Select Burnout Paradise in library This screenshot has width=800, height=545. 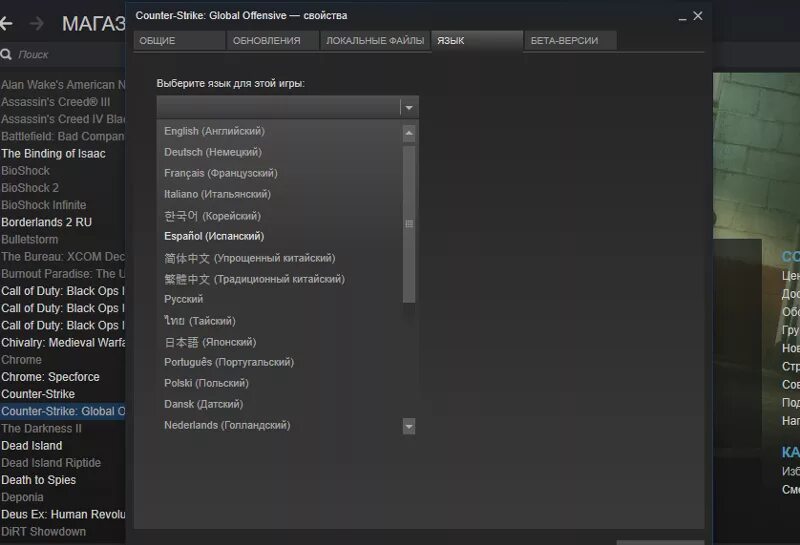tap(63, 274)
